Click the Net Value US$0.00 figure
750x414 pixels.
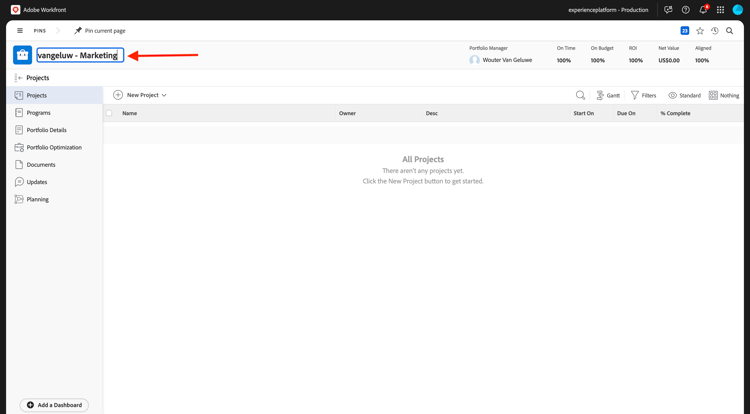point(669,61)
